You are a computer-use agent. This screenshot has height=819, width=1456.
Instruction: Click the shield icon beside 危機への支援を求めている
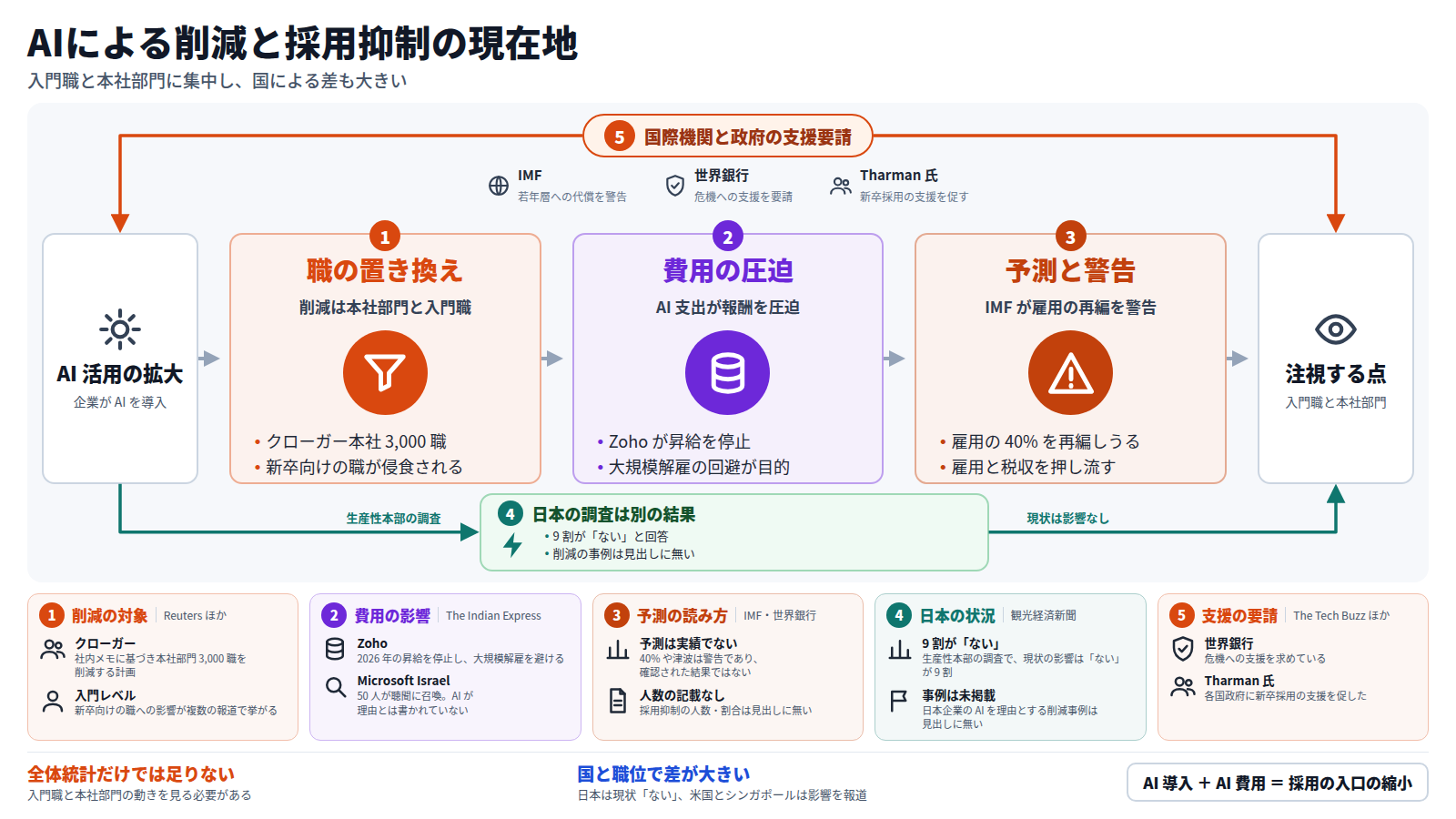tap(1183, 649)
